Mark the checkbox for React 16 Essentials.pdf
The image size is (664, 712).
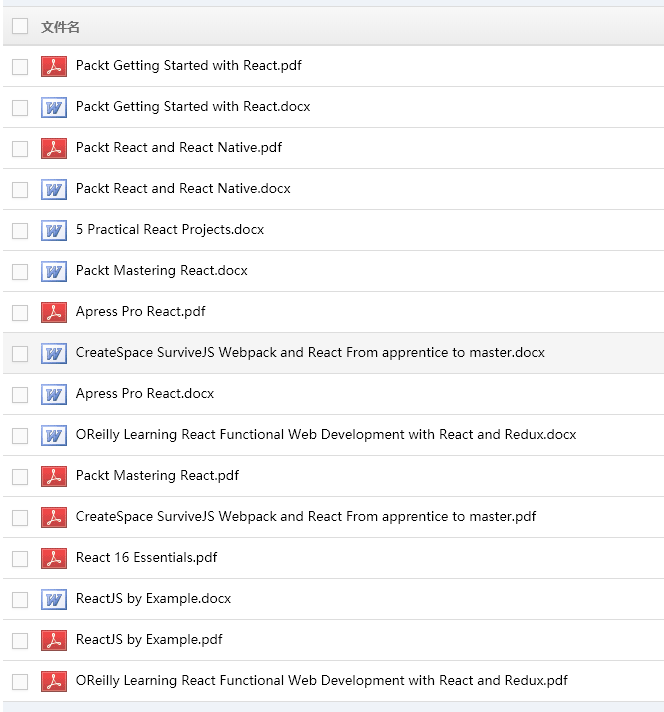(20, 558)
